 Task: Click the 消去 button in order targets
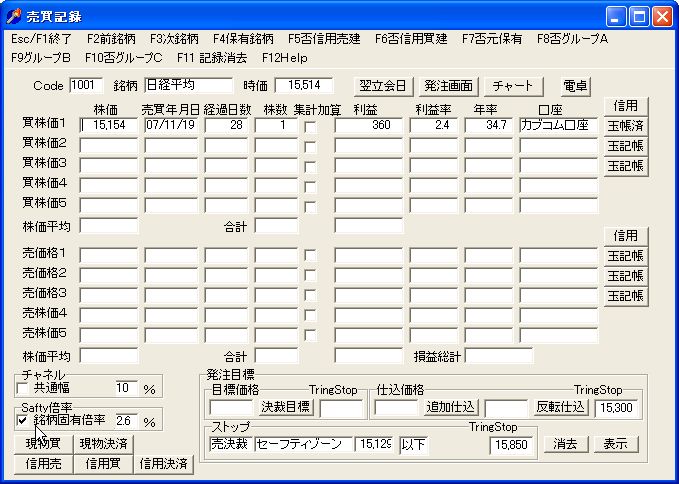pyautogui.click(x=566, y=444)
